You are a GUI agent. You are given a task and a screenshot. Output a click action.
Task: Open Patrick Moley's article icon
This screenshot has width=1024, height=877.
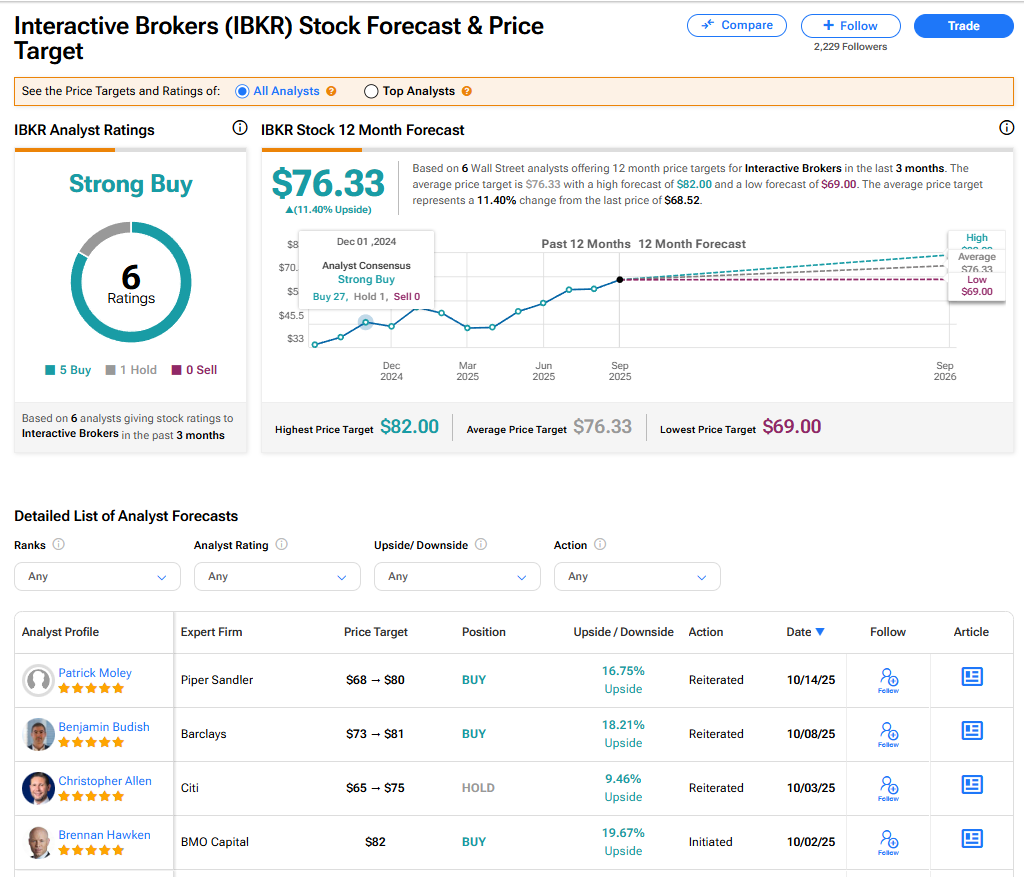coord(971,677)
